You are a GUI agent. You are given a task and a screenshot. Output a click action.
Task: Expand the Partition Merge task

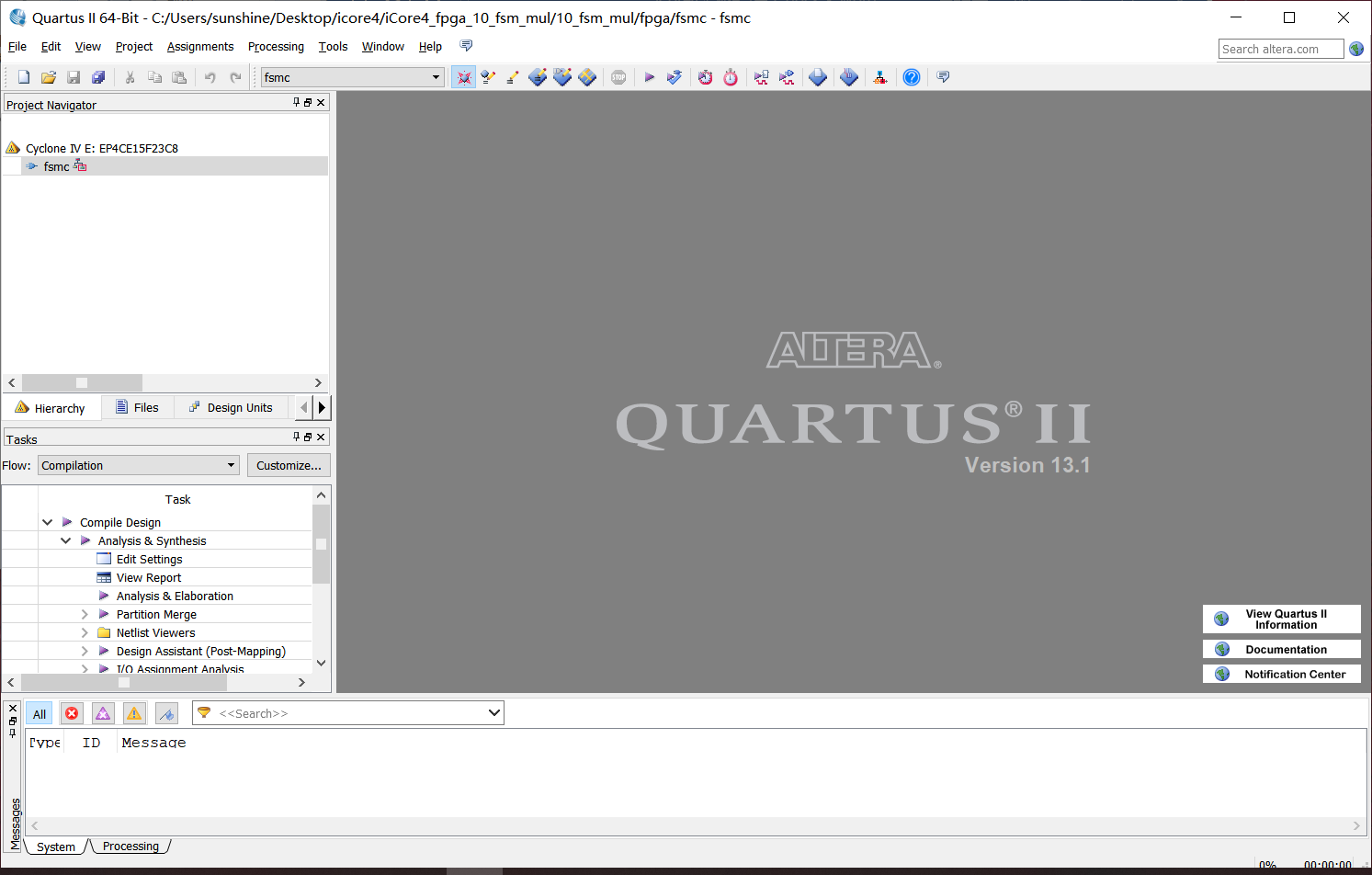point(85,614)
